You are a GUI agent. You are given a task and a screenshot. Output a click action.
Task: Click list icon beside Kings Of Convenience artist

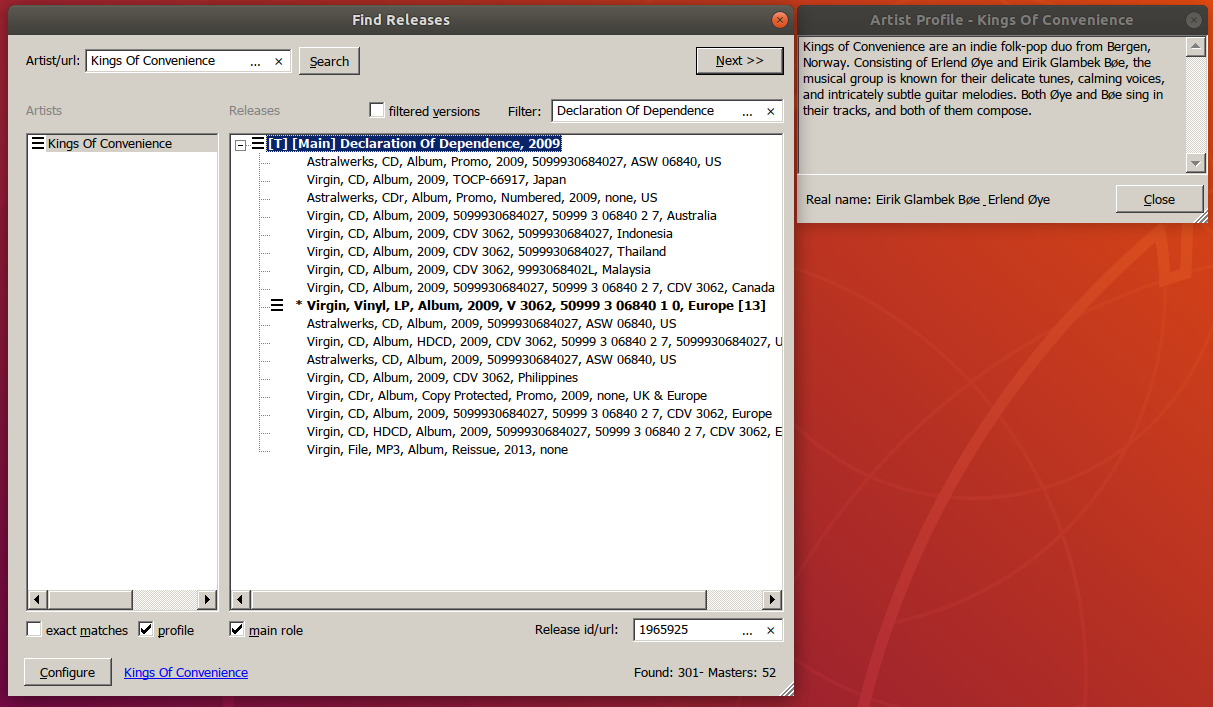[38, 144]
